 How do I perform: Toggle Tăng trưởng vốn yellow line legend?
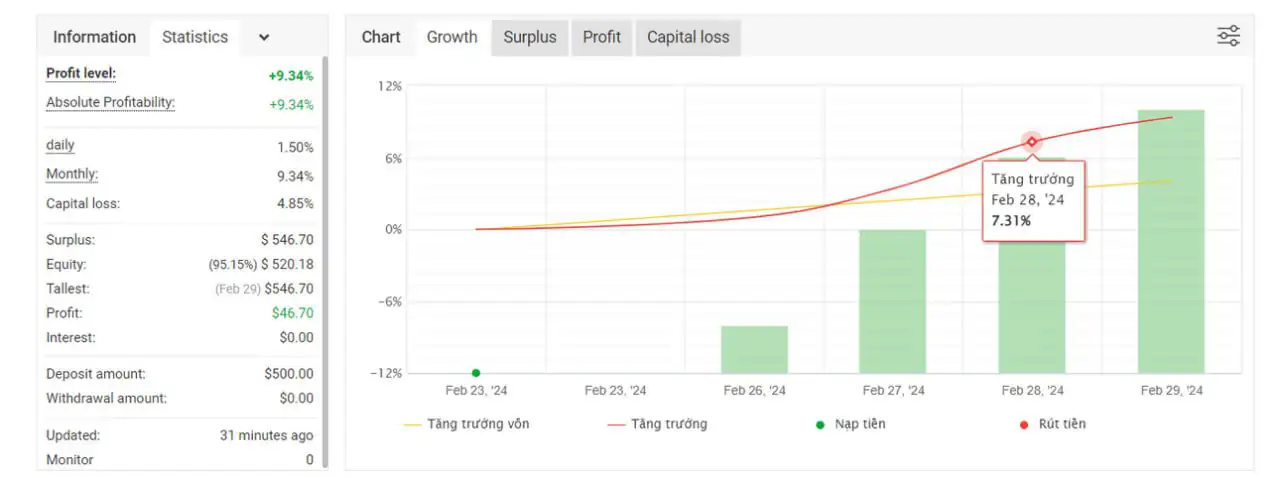466,424
